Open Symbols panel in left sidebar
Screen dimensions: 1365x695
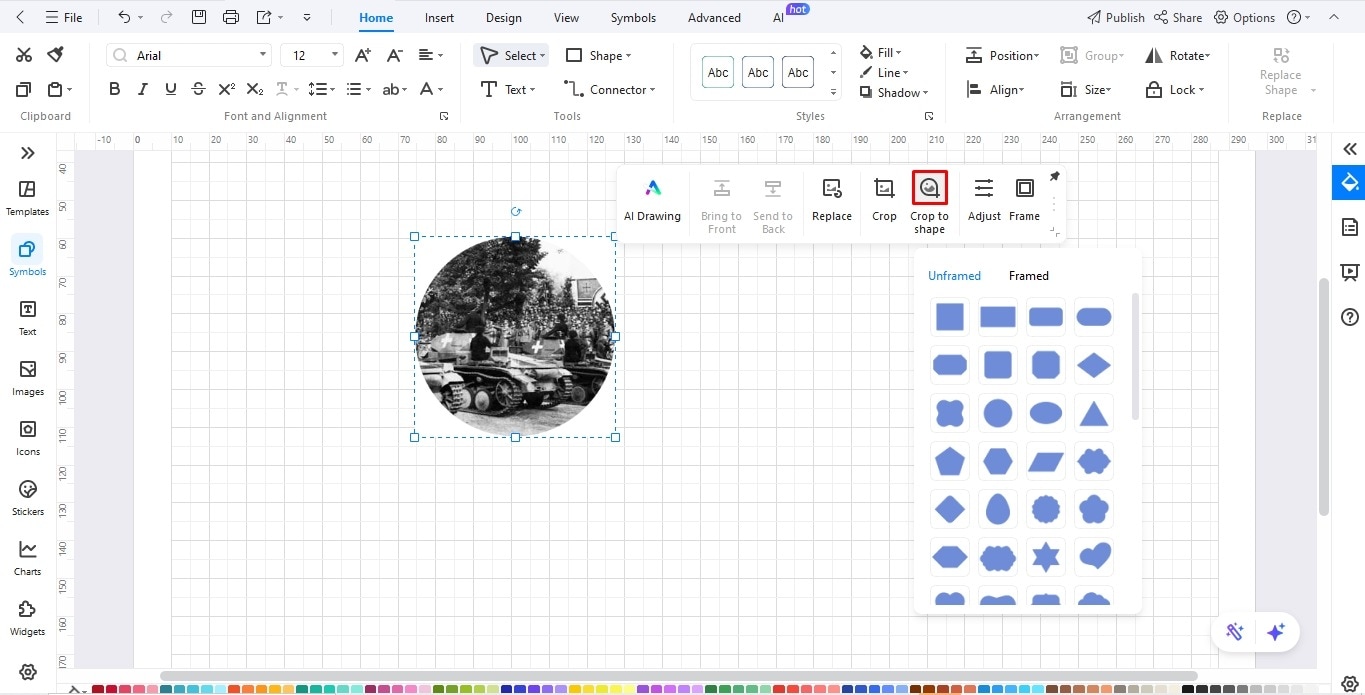(x=28, y=258)
